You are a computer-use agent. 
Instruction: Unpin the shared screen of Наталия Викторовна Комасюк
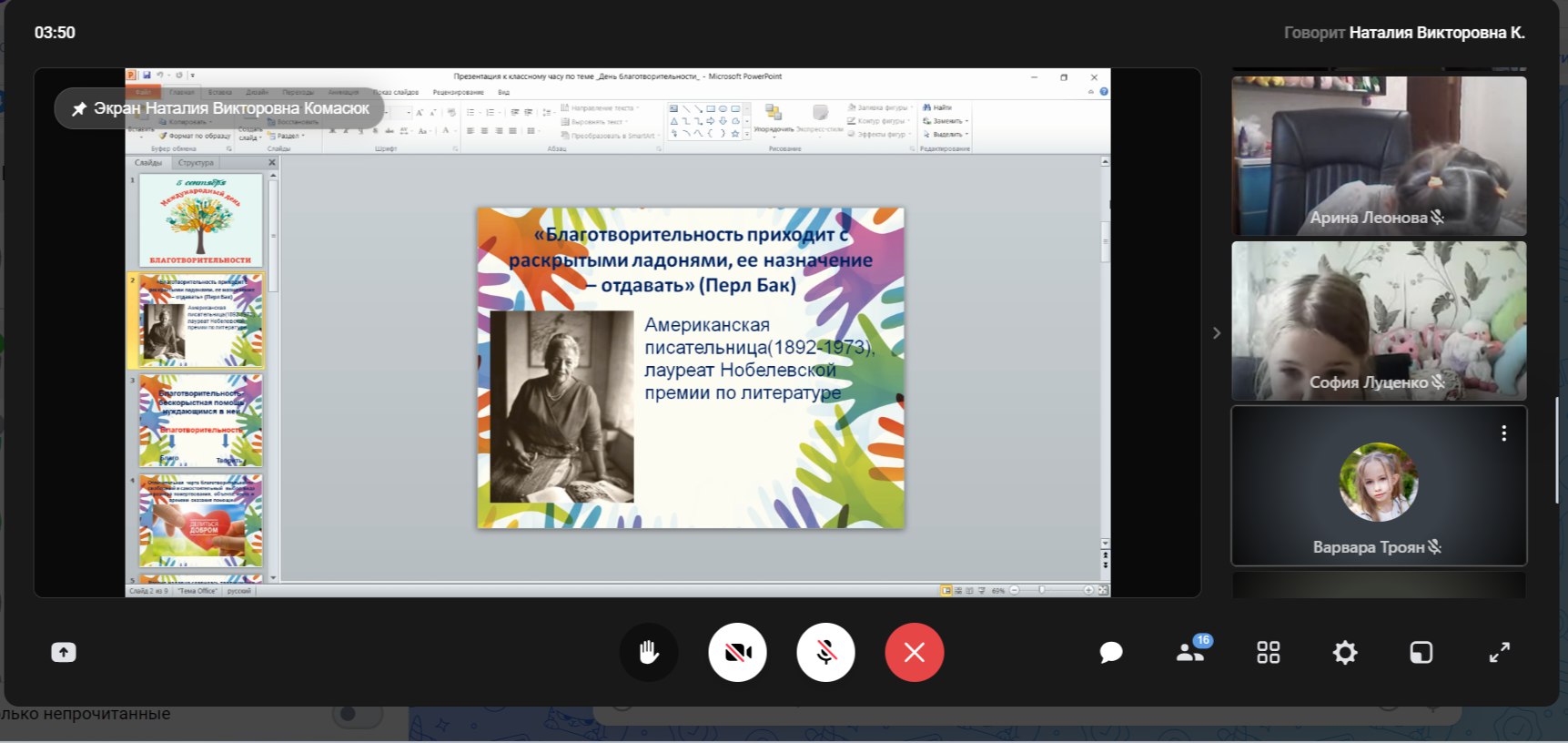tap(79, 108)
